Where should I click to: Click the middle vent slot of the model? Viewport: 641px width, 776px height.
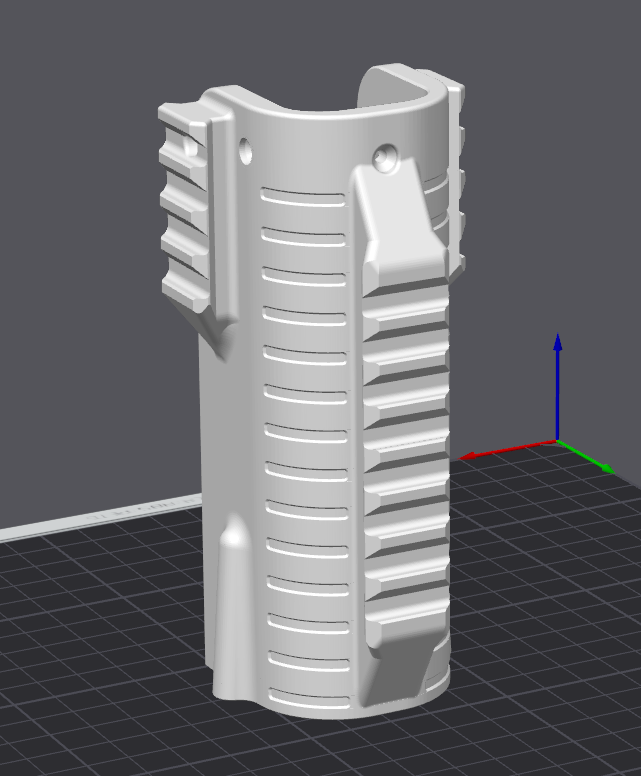305,434
